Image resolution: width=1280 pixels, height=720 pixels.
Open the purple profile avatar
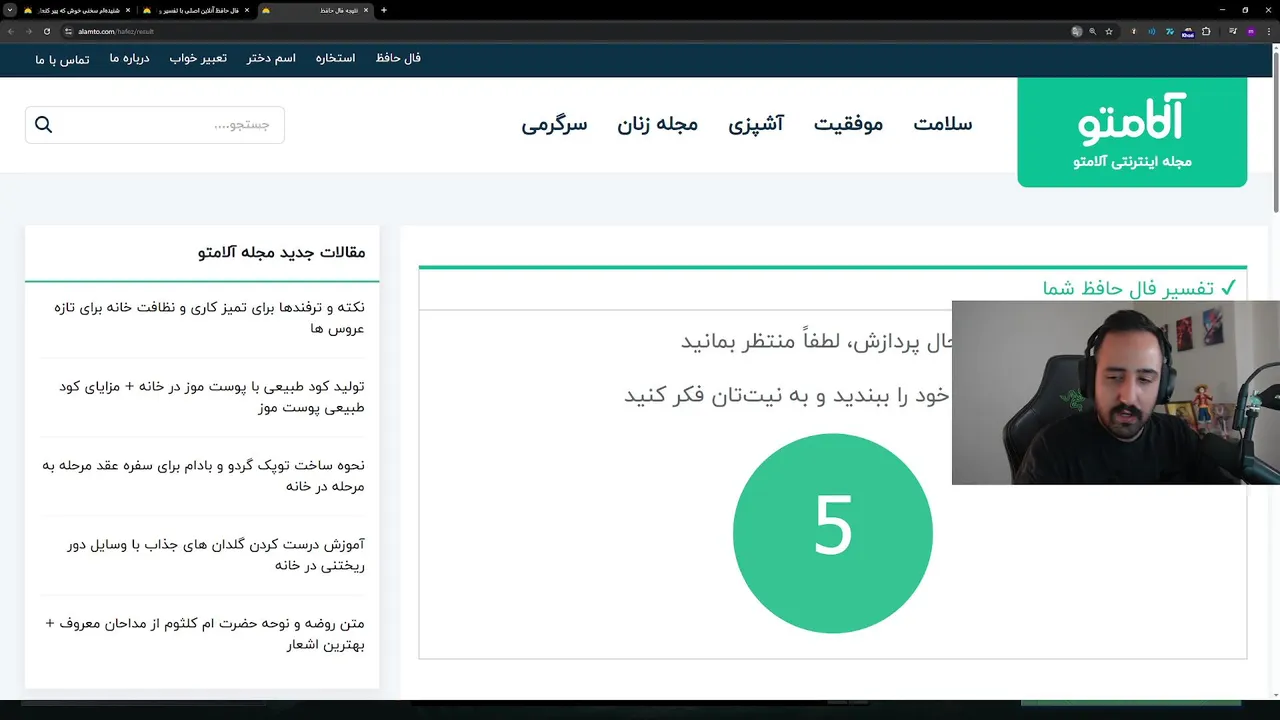tap(1251, 31)
